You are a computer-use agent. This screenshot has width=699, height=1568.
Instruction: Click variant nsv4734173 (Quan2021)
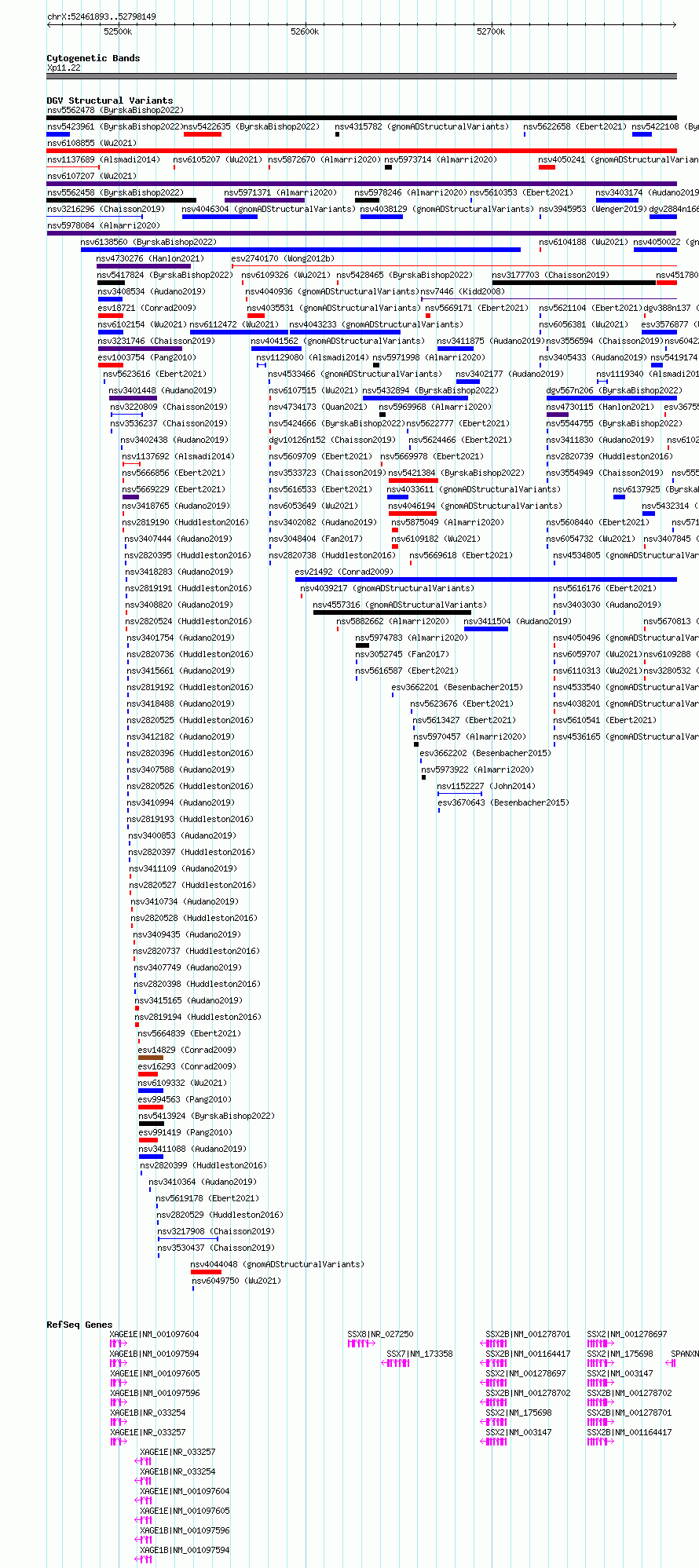tap(318, 407)
